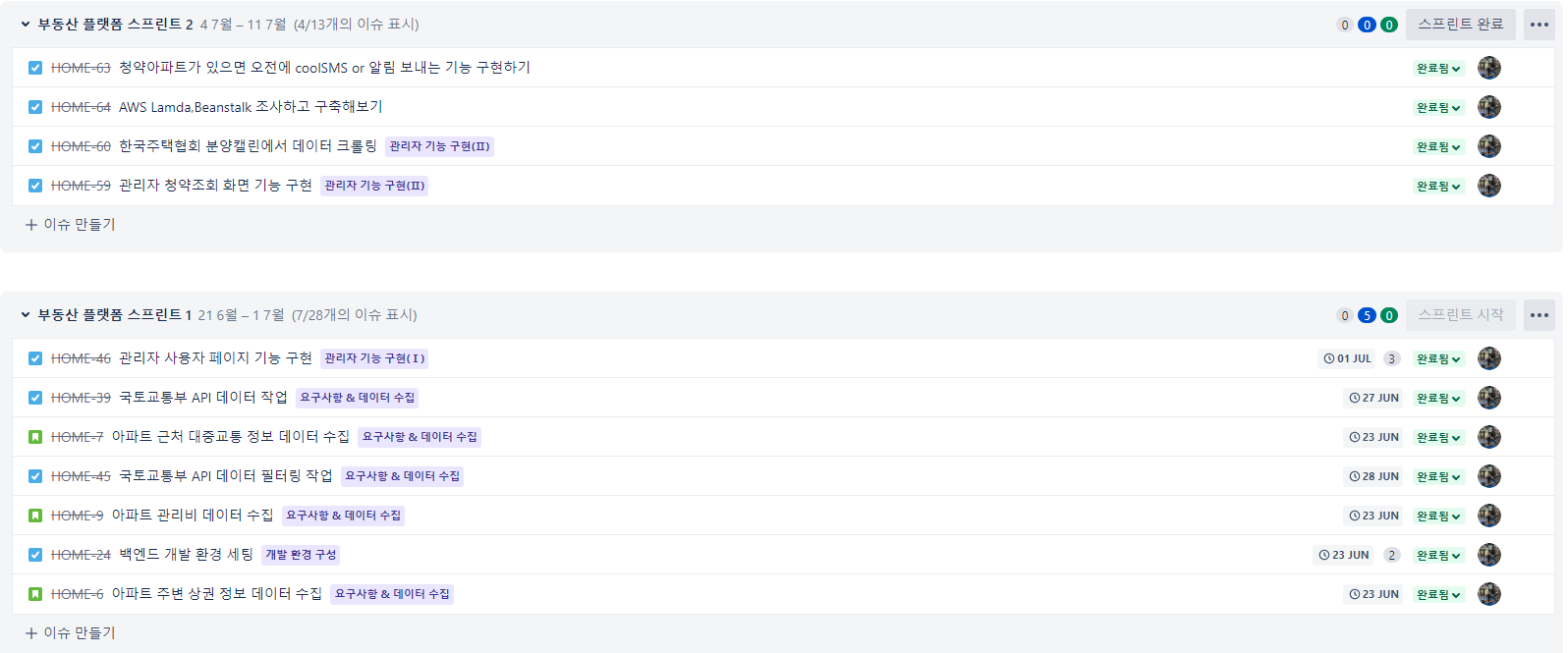The width and height of the screenshot is (1568, 653).
Task: Click 이슈 만들기 under Sprint 2
Action: 71,225
